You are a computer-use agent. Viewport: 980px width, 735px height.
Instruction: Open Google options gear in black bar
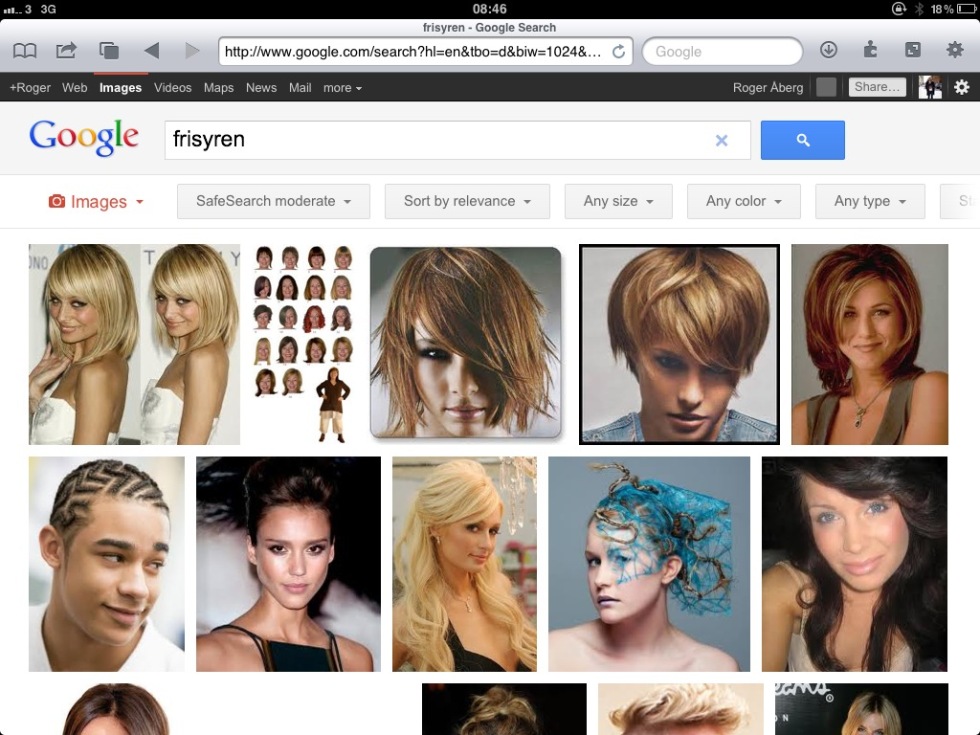click(x=961, y=88)
